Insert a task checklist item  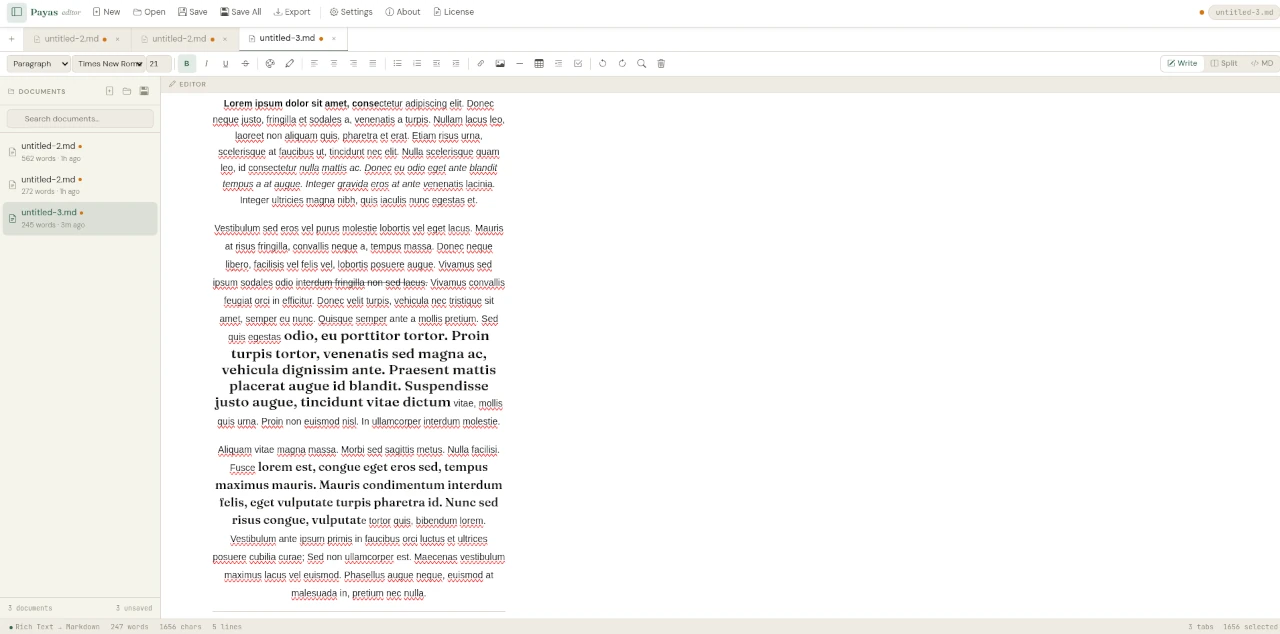[x=577, y=63]
